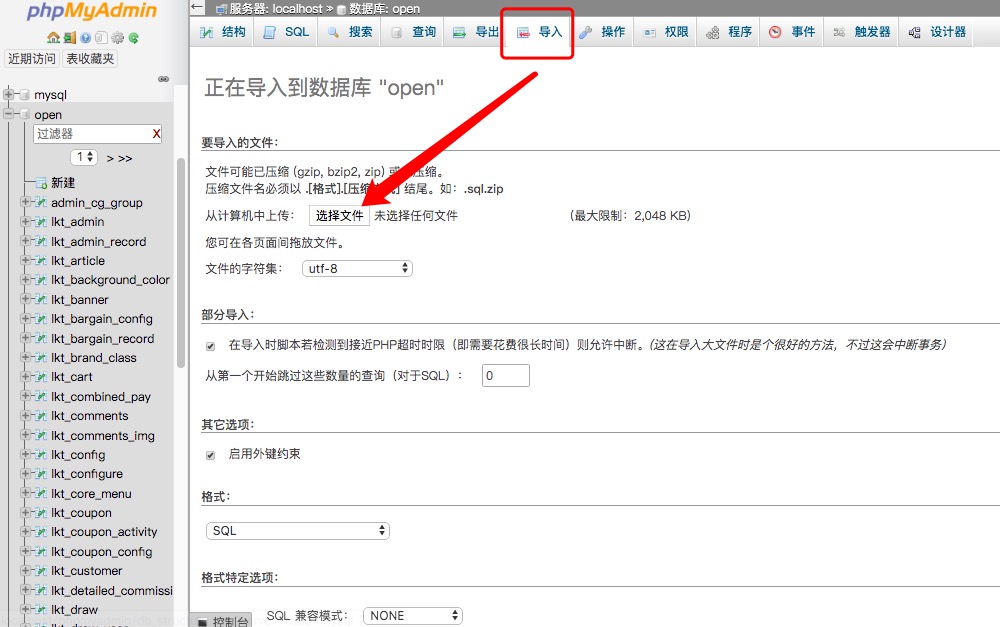Click the 选择文件 button
The width and height of the screenshot is (1000, 627).
point(339,216)
